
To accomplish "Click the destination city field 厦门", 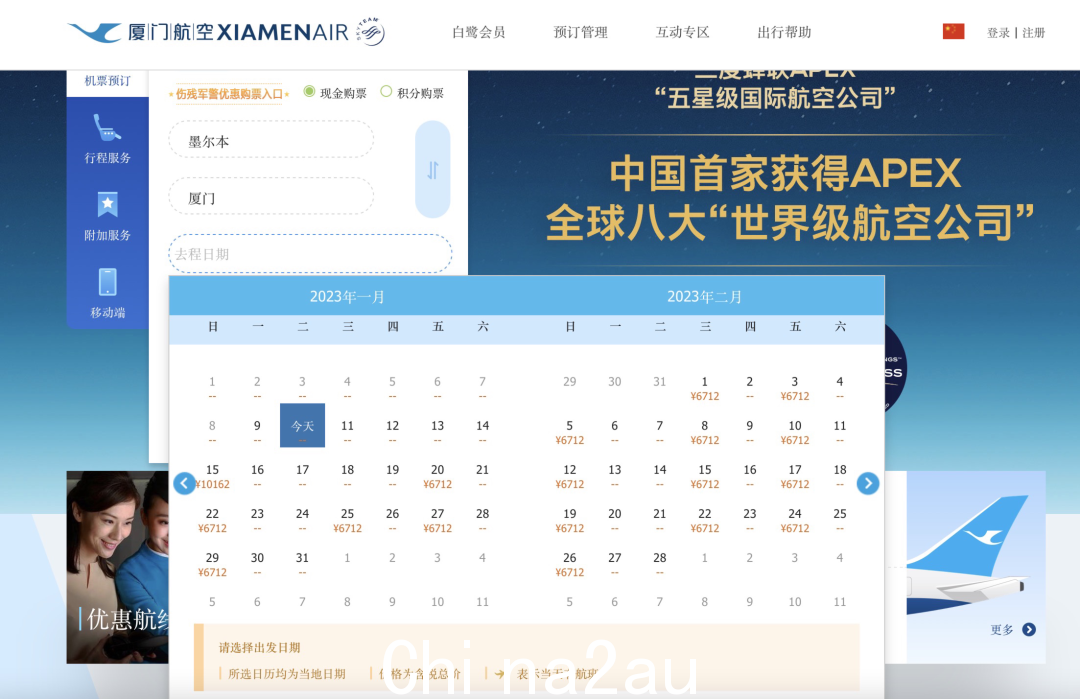I will pyautogui.click(x=271, y=198).
